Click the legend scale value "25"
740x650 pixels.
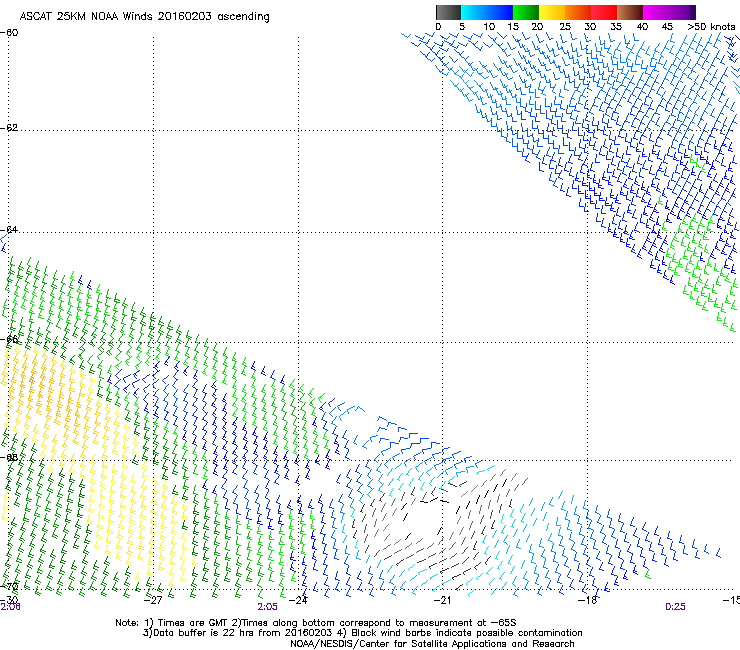(565, 27)
